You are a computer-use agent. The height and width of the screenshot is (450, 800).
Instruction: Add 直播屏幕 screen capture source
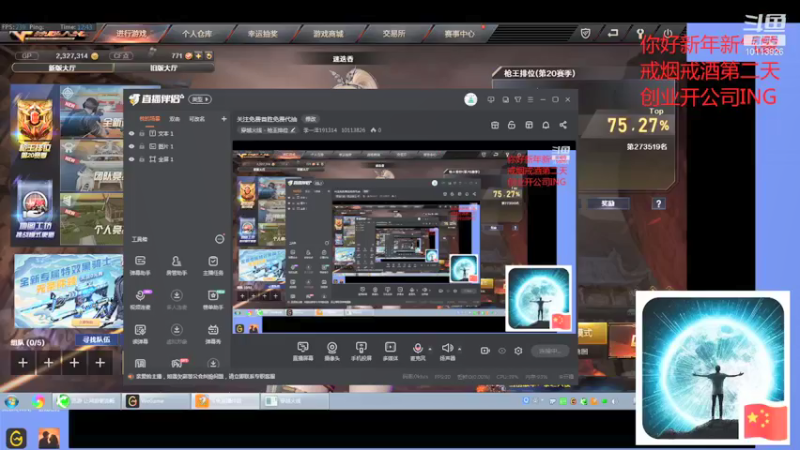[x=303, y=351]
